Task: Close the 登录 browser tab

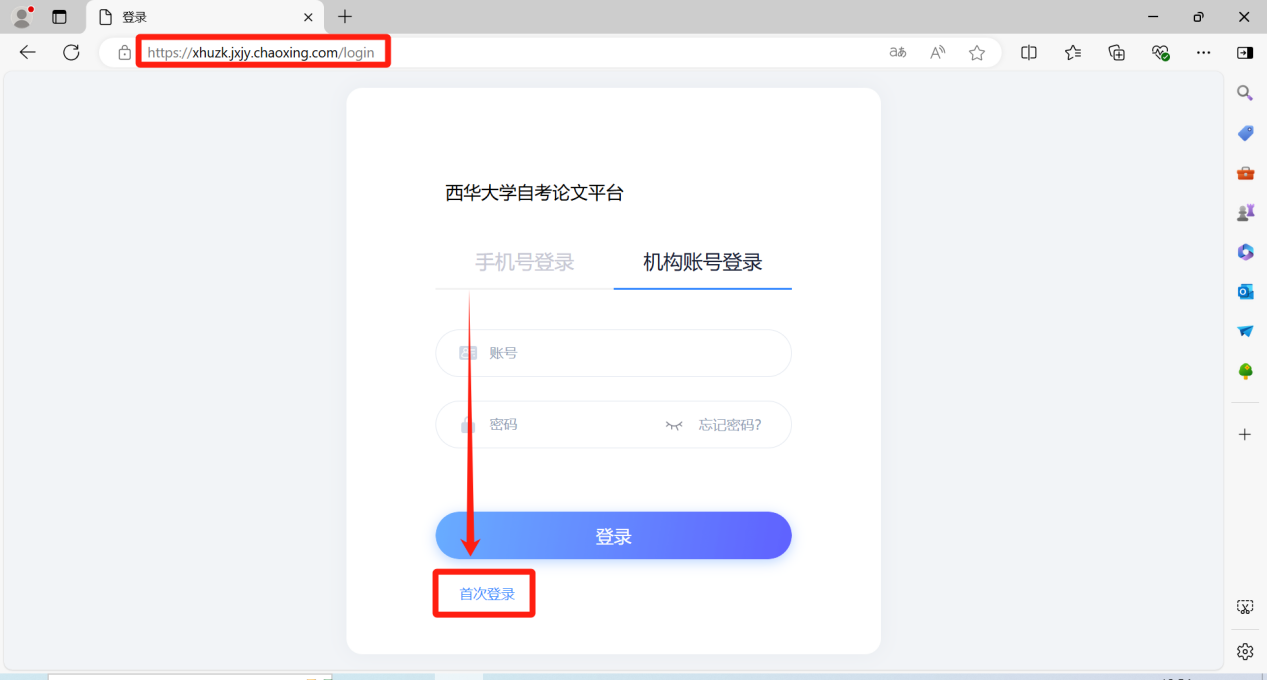Action: click(308, 17)
